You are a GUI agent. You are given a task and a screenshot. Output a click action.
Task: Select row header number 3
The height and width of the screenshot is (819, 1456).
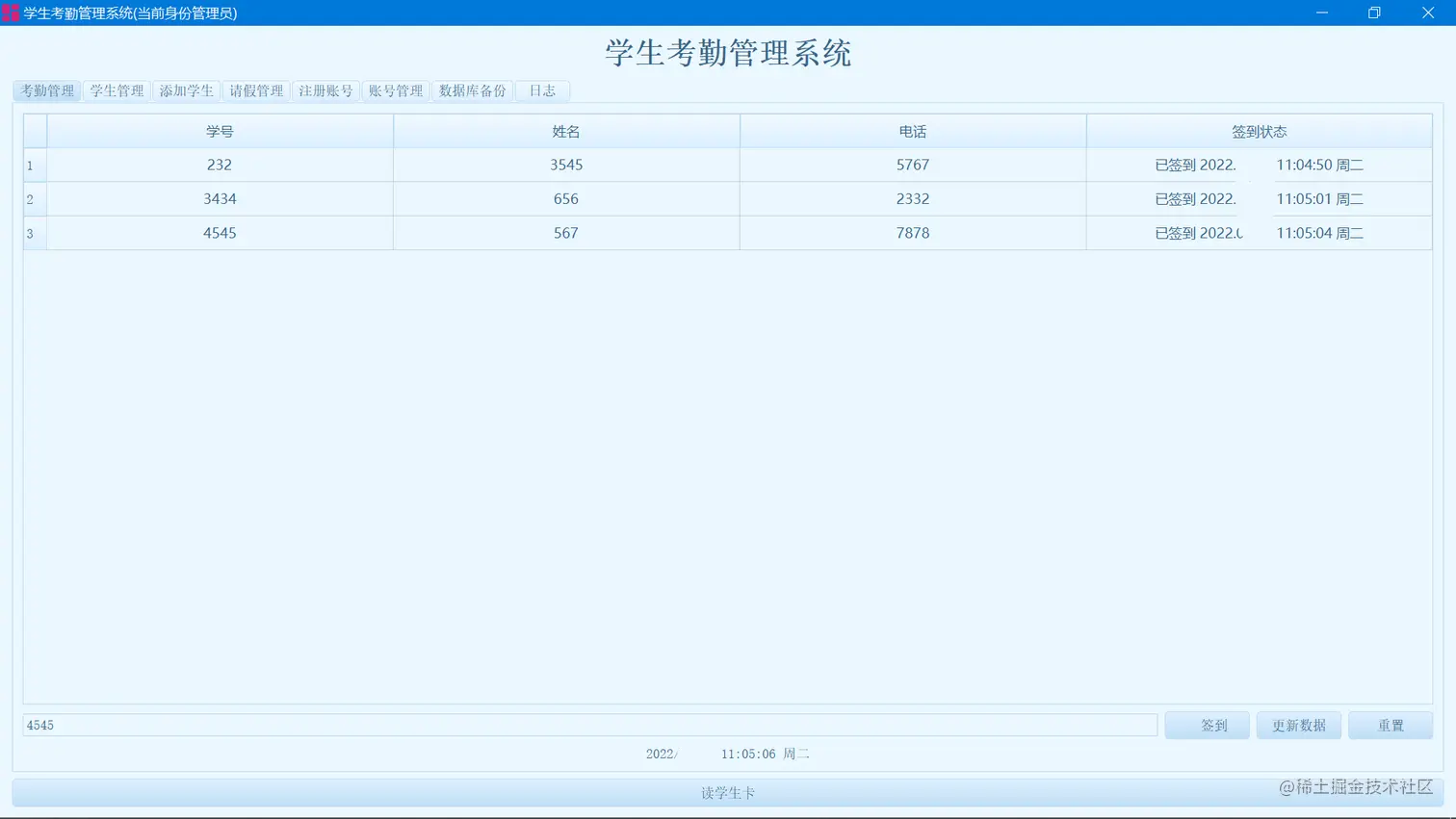click(35, 233)
